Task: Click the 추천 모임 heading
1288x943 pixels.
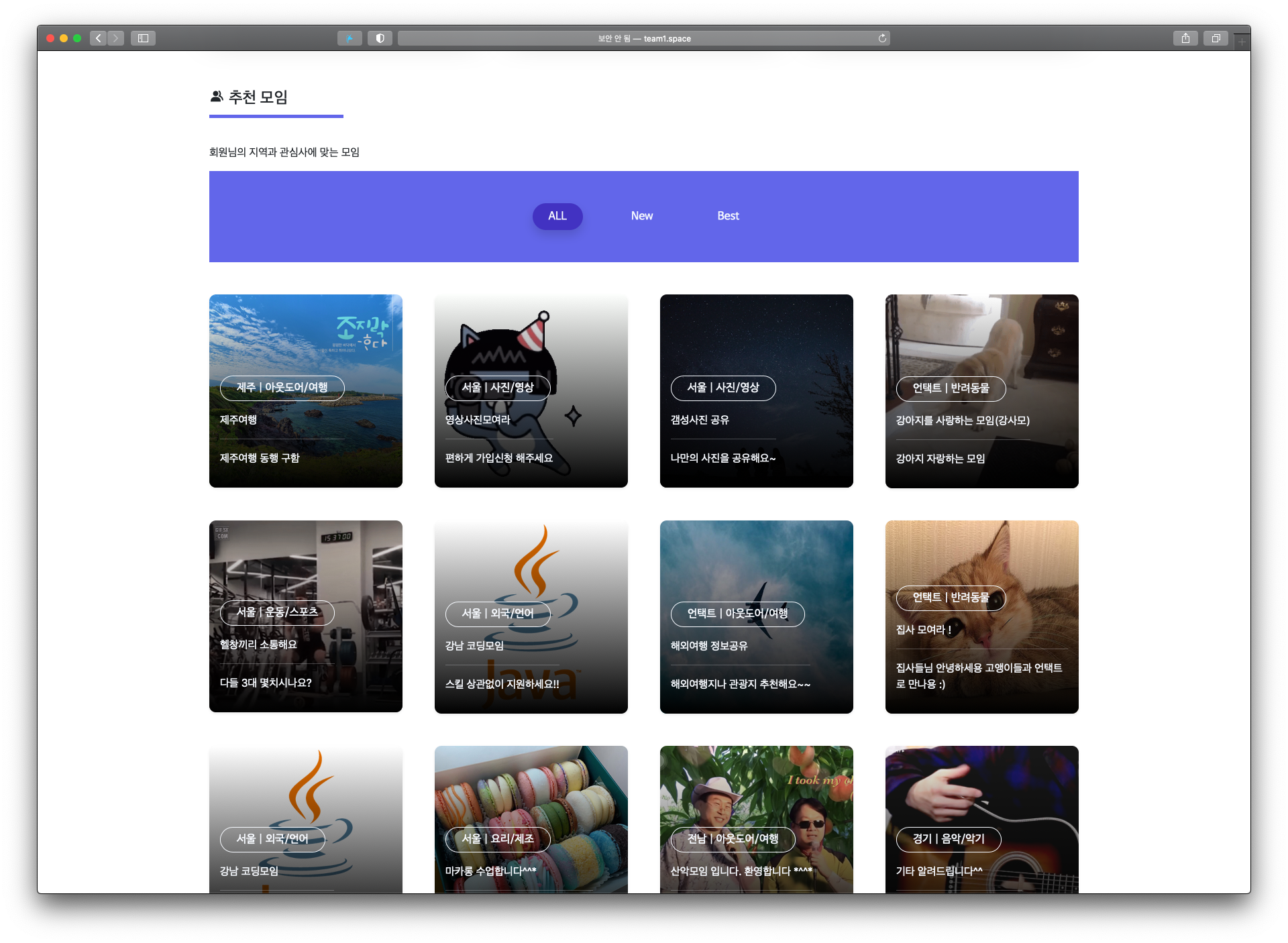Action: pos(258,97)
